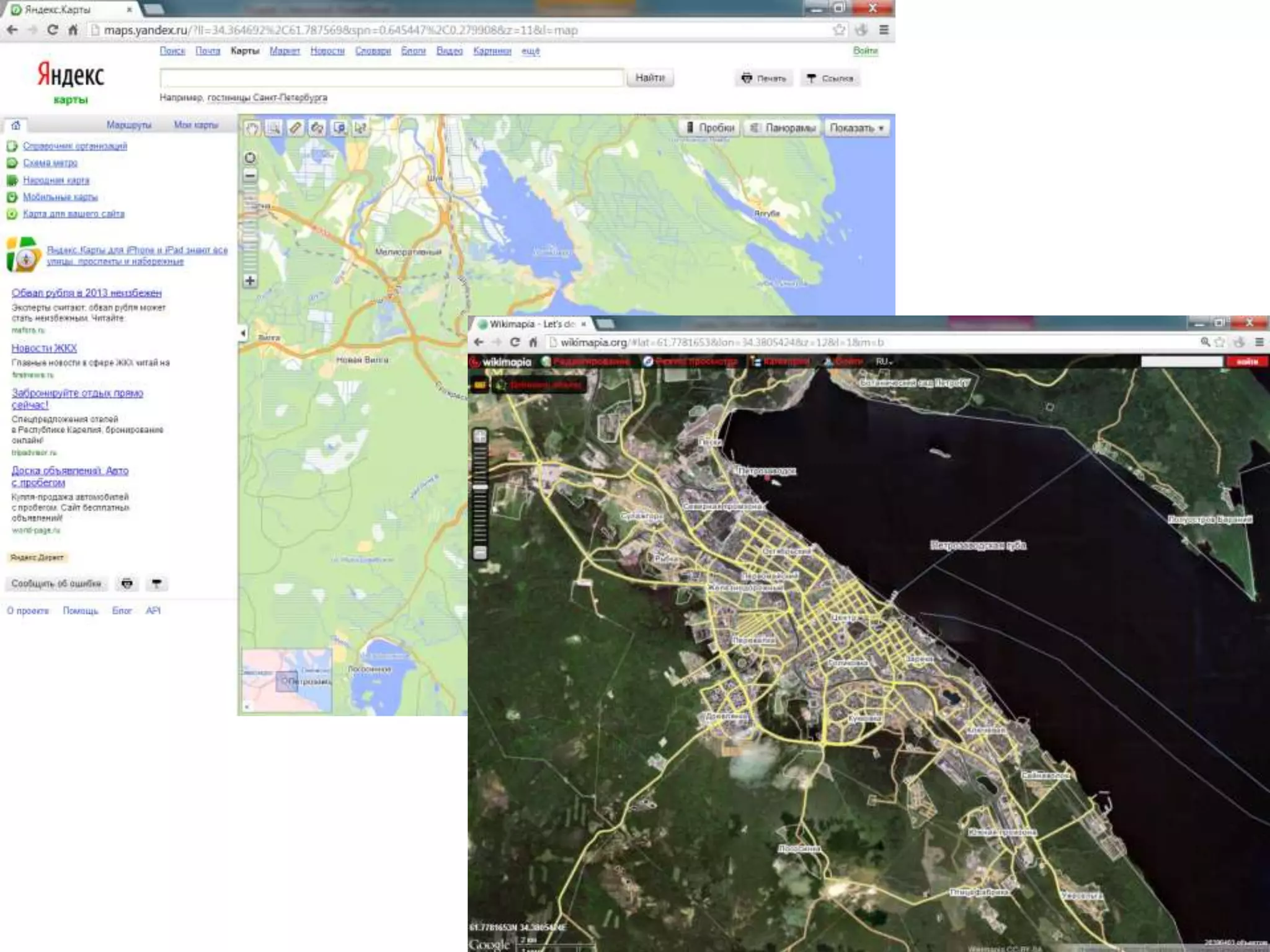Activate the ruler distance measurement tool
The height and width of the screenshot is (952, 1270).
click(x=295, y=128)
